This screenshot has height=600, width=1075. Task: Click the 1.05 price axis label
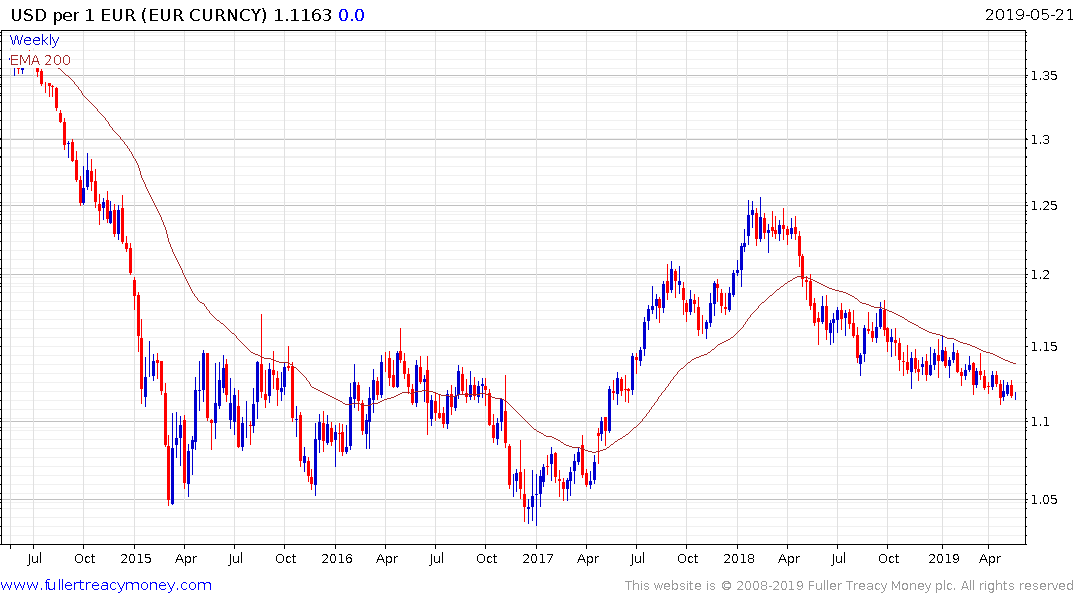click(1044, 500)
